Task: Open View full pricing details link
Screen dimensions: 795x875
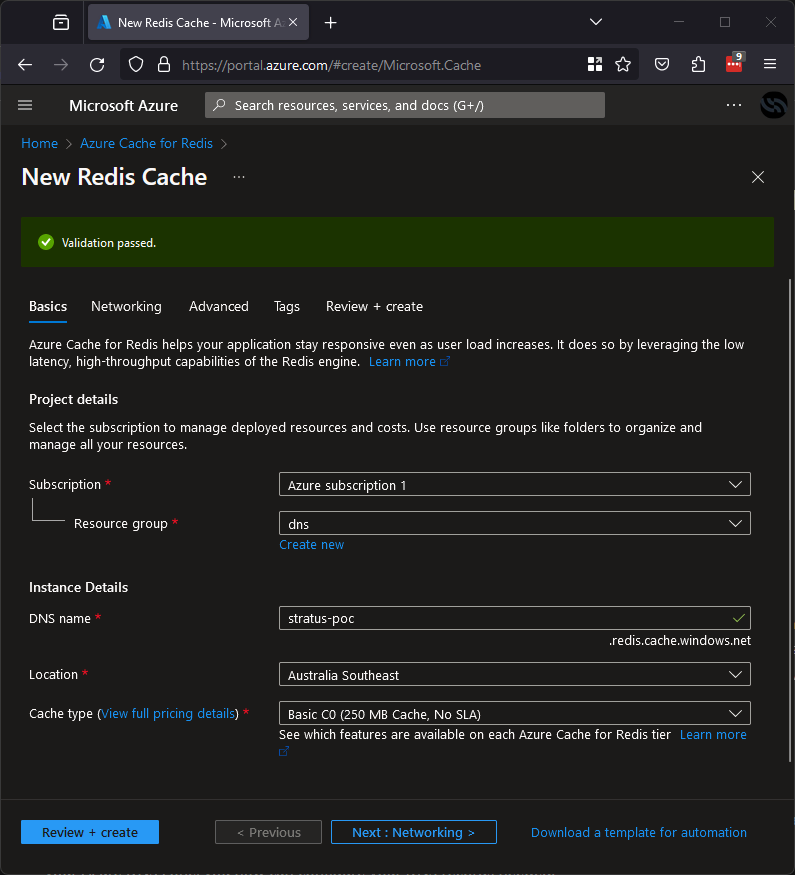Action: [168, 714]
